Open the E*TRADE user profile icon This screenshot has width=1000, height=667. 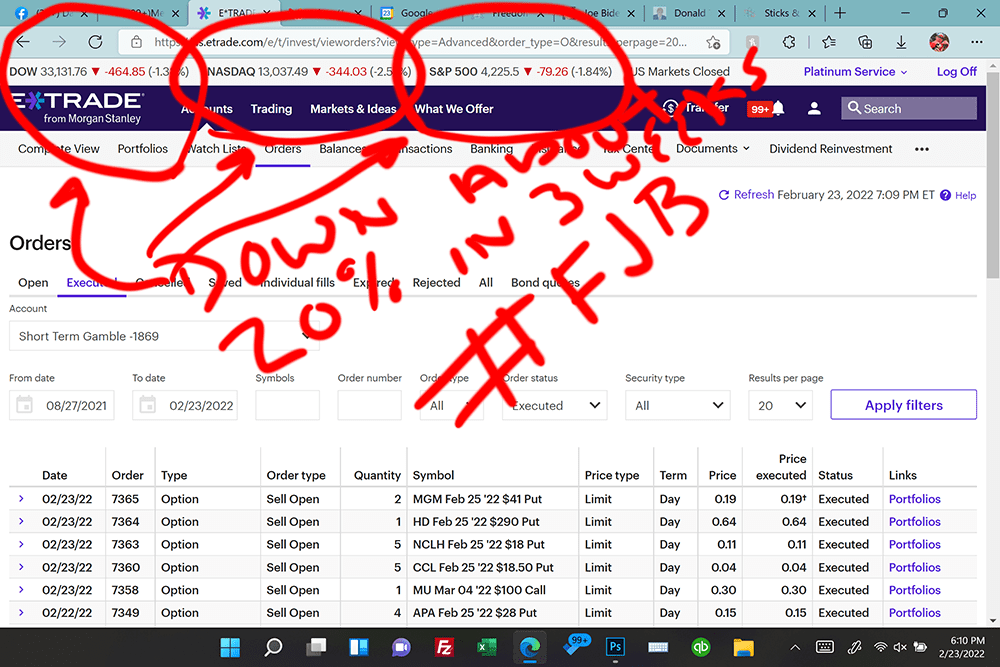(x=814, y=109)
